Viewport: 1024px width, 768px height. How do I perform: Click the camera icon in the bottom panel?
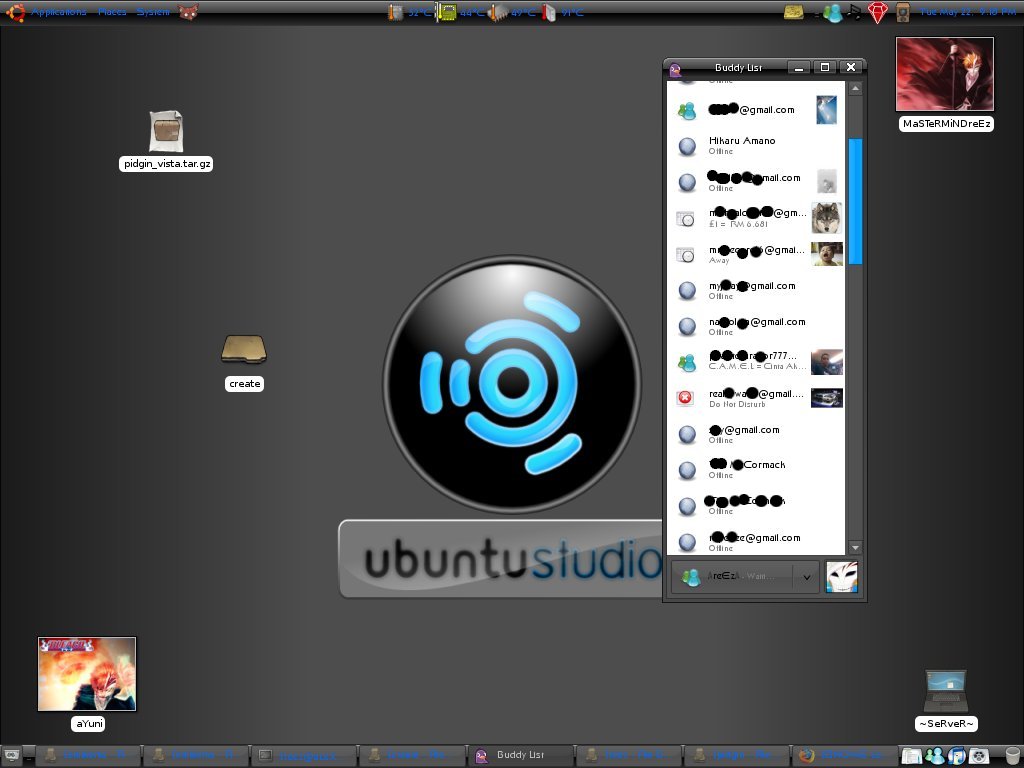click(x=978, y=756)
